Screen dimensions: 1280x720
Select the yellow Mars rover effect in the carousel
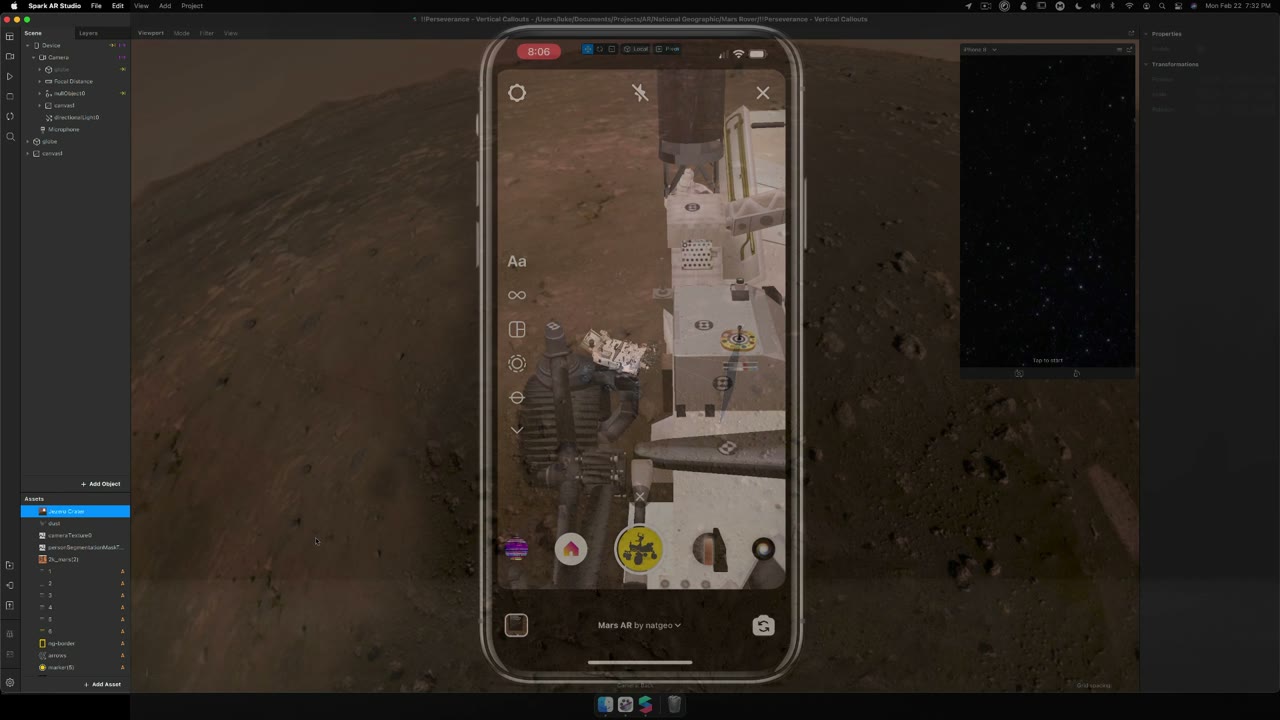639,548
